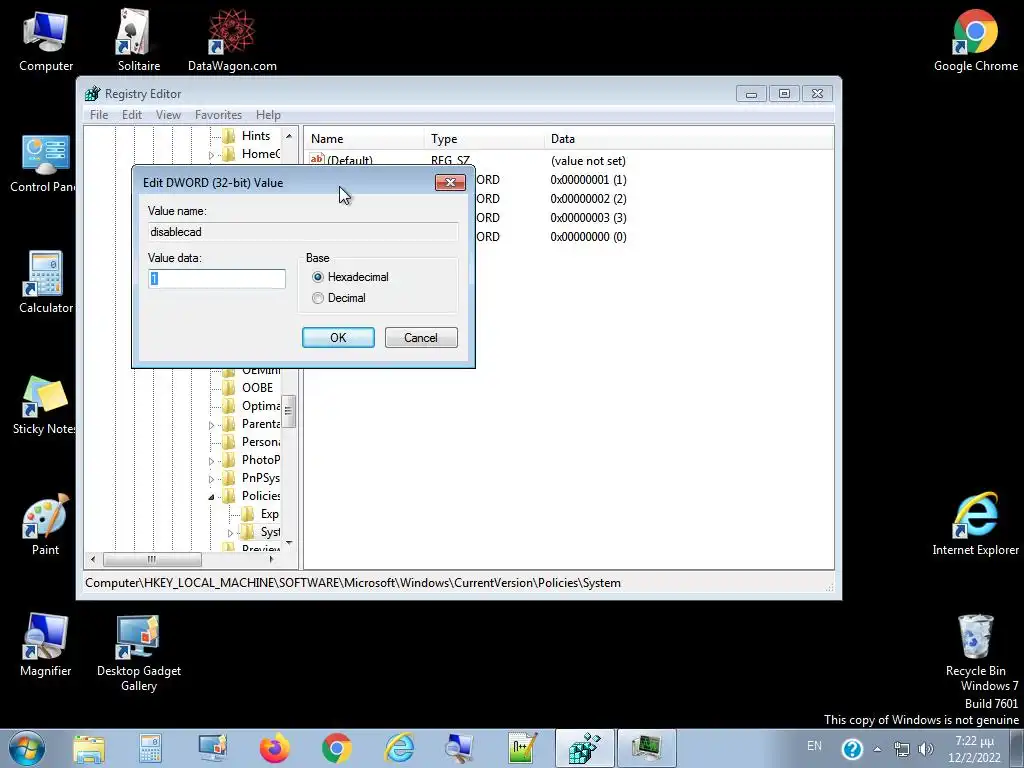Click the Data column header
The height and width of the screenshot is (768, 1024).
click(688, 138)
